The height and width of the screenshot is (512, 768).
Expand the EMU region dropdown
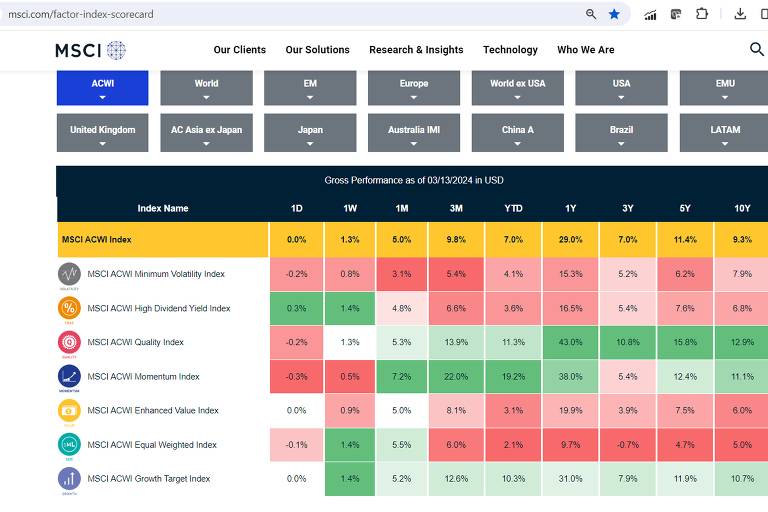tap(724, 88)
